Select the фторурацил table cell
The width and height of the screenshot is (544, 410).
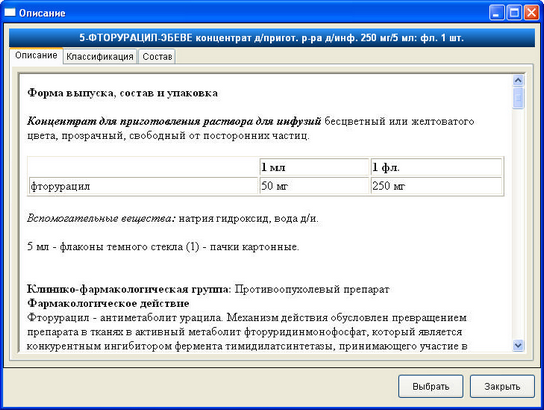tap(143, 186)
